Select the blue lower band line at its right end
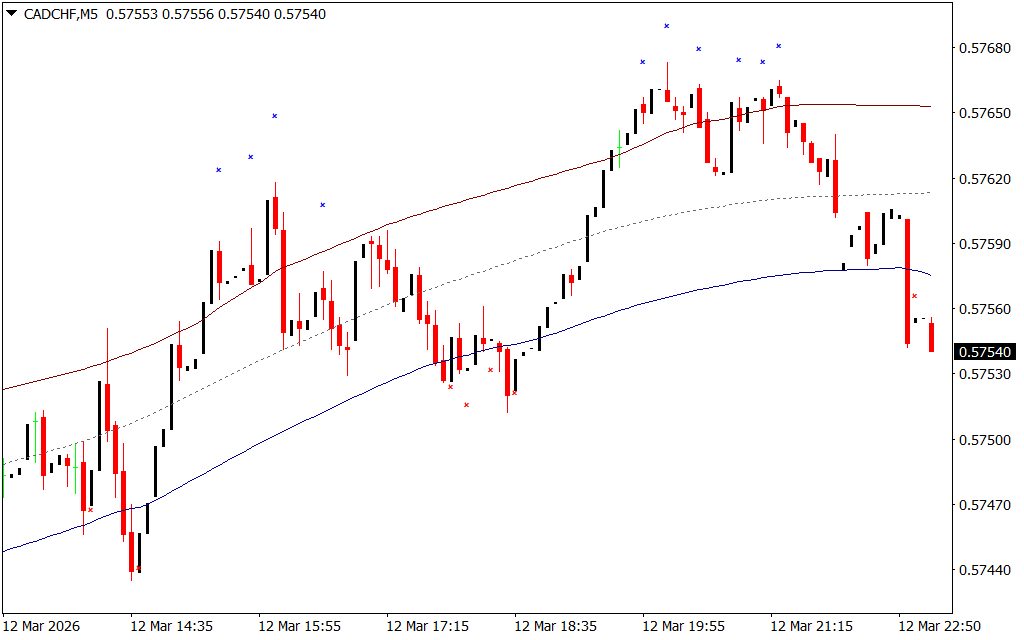The image size is (1024, 640). pos(928,274)
